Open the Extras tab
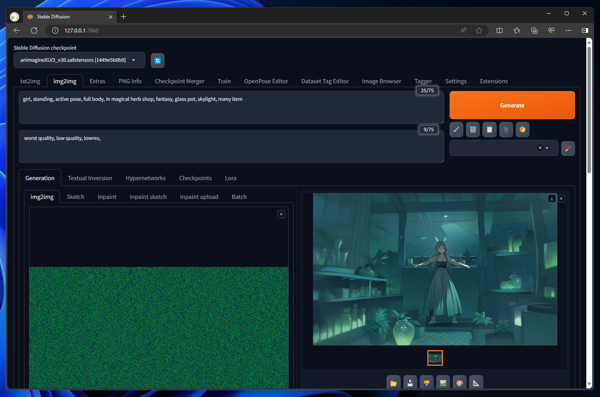Image resolution: width=600 pixels, height=397 pixels. [x=97, y=81]
